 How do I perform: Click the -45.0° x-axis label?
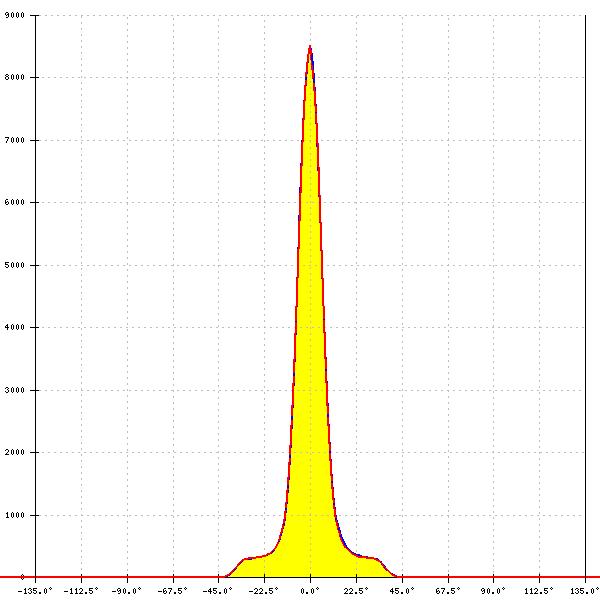tap(218, 591)
